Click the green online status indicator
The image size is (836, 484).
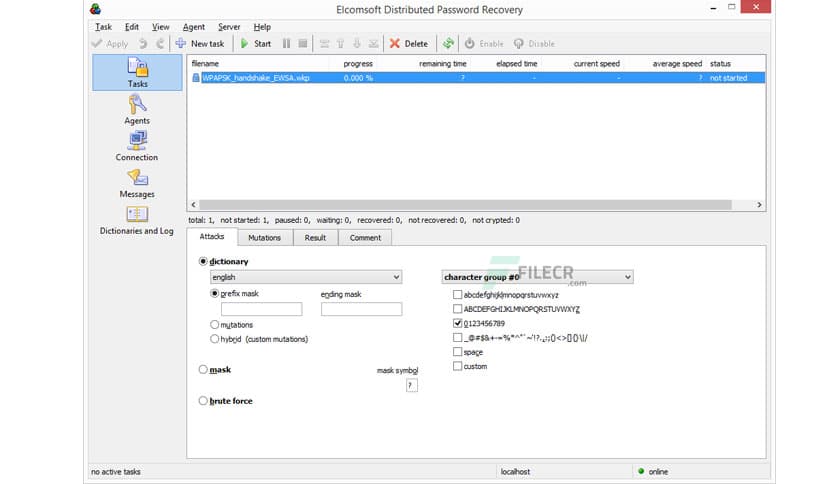[641, 471]
